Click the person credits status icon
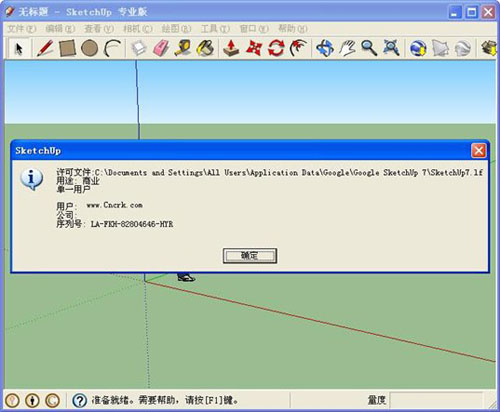The image size is (500, 412). (32, 400)
